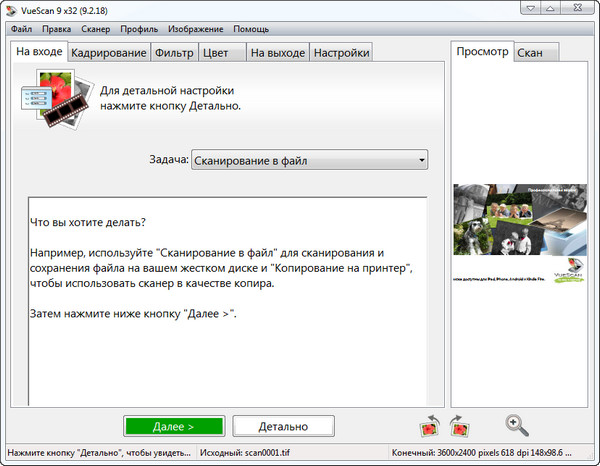600x466 pixels.
Task: Rotate the image right (clockwise)
Action: coord(460,425)
